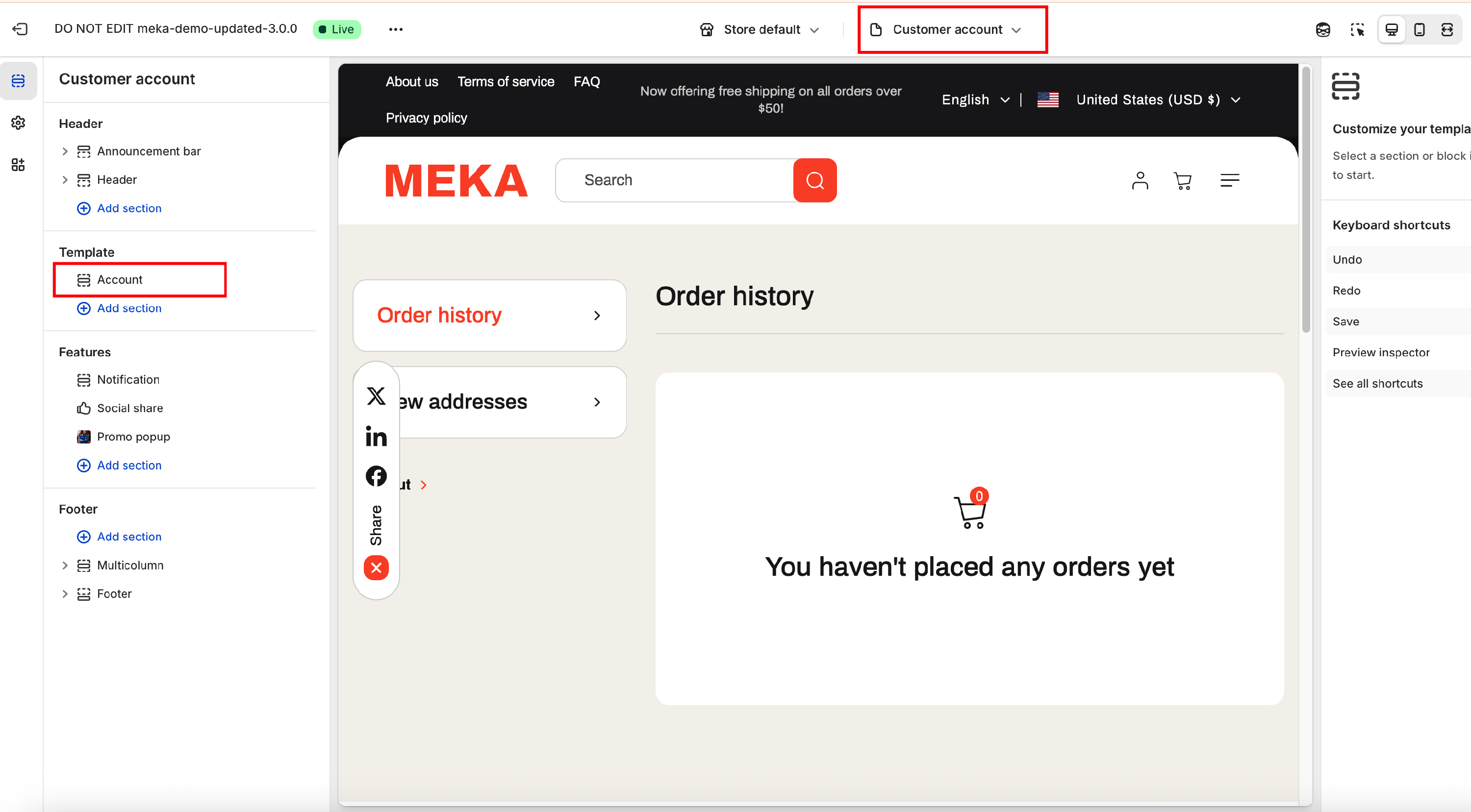Open FAQ link in preview
Viewport: 1471px width, 812px height.
pyautogui.click(x=586, y=82)
